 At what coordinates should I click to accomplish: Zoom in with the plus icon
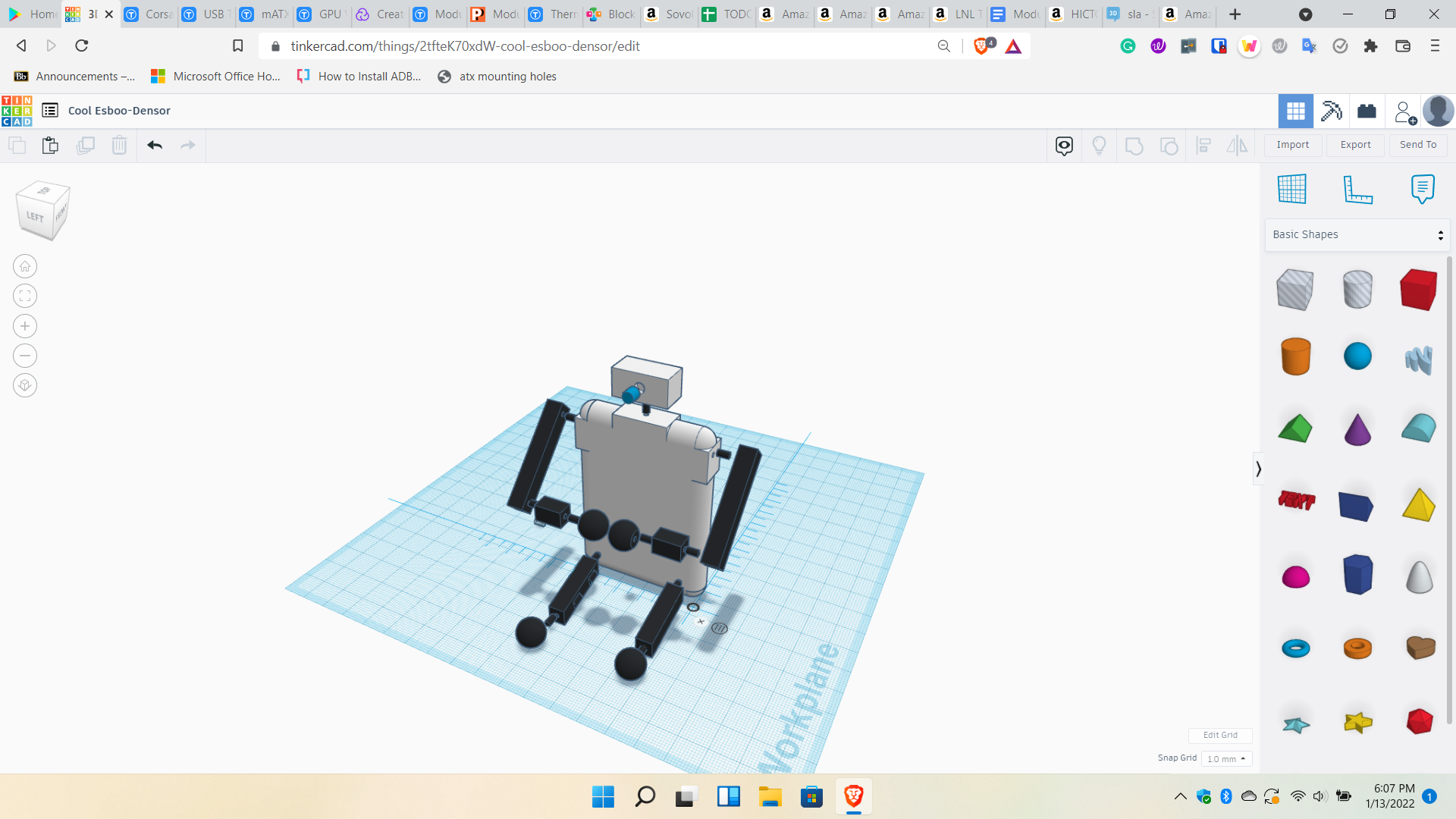(x=25, y=326)
